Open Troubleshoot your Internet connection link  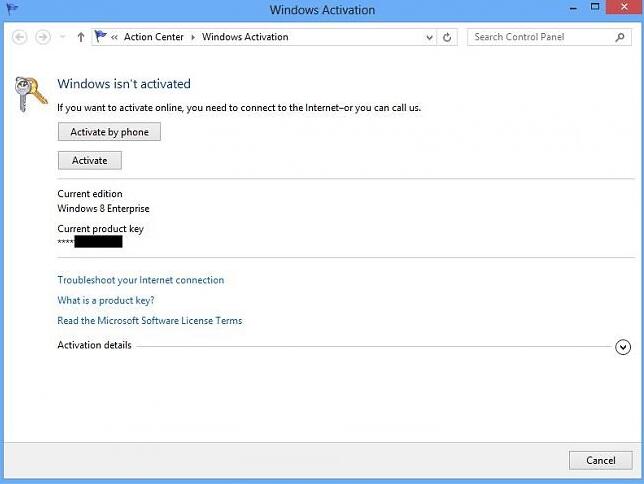[x=140, y=280]
